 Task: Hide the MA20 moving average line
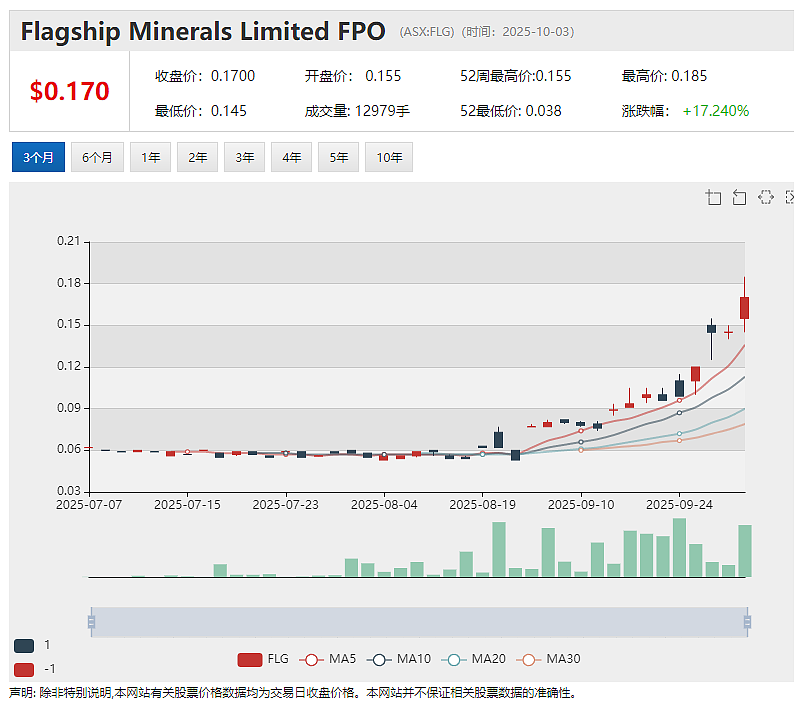pyautogui.click(x=473, y=659)
